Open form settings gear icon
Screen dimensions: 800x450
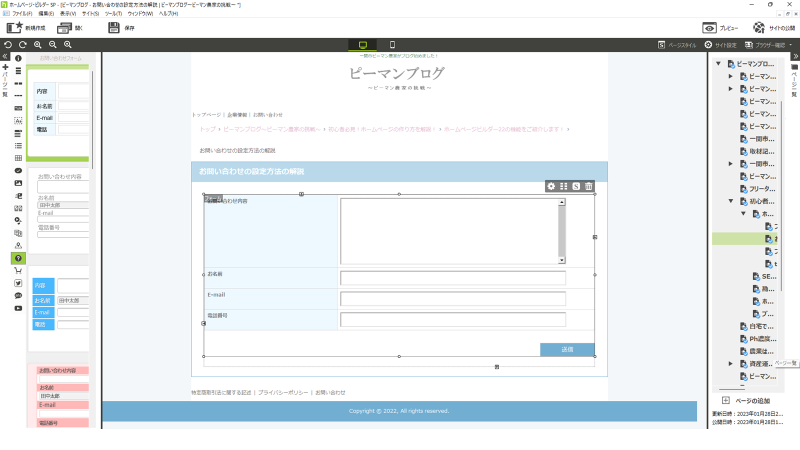coord(550,186)
